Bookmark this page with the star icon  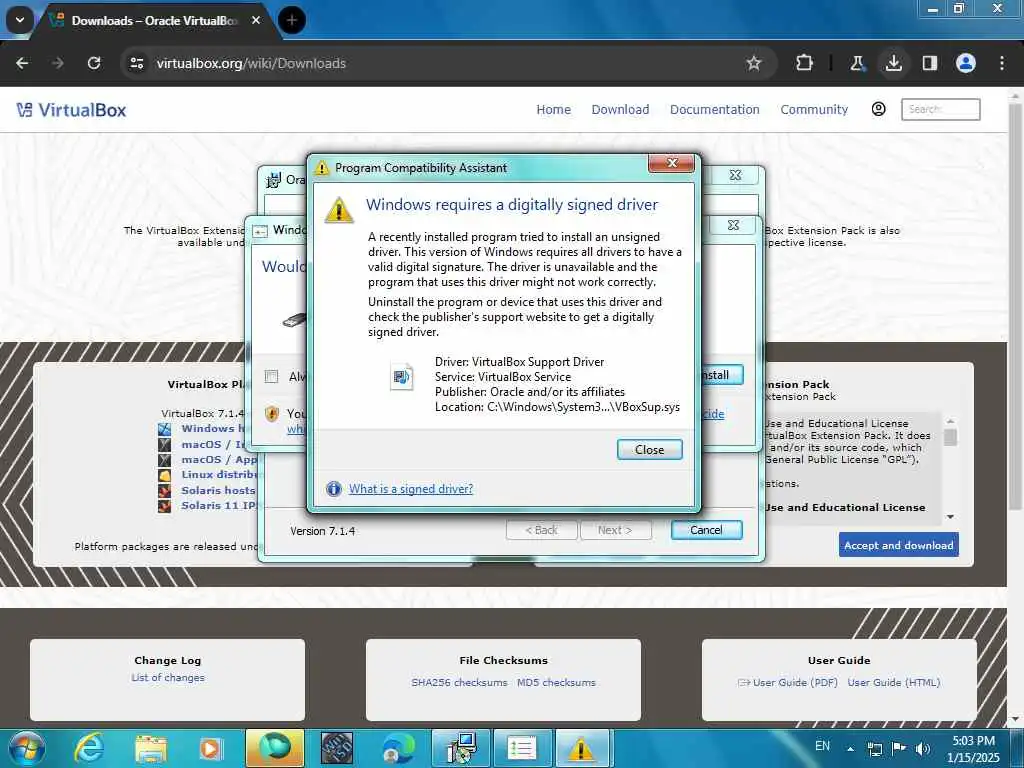click(x=754, y=63)
